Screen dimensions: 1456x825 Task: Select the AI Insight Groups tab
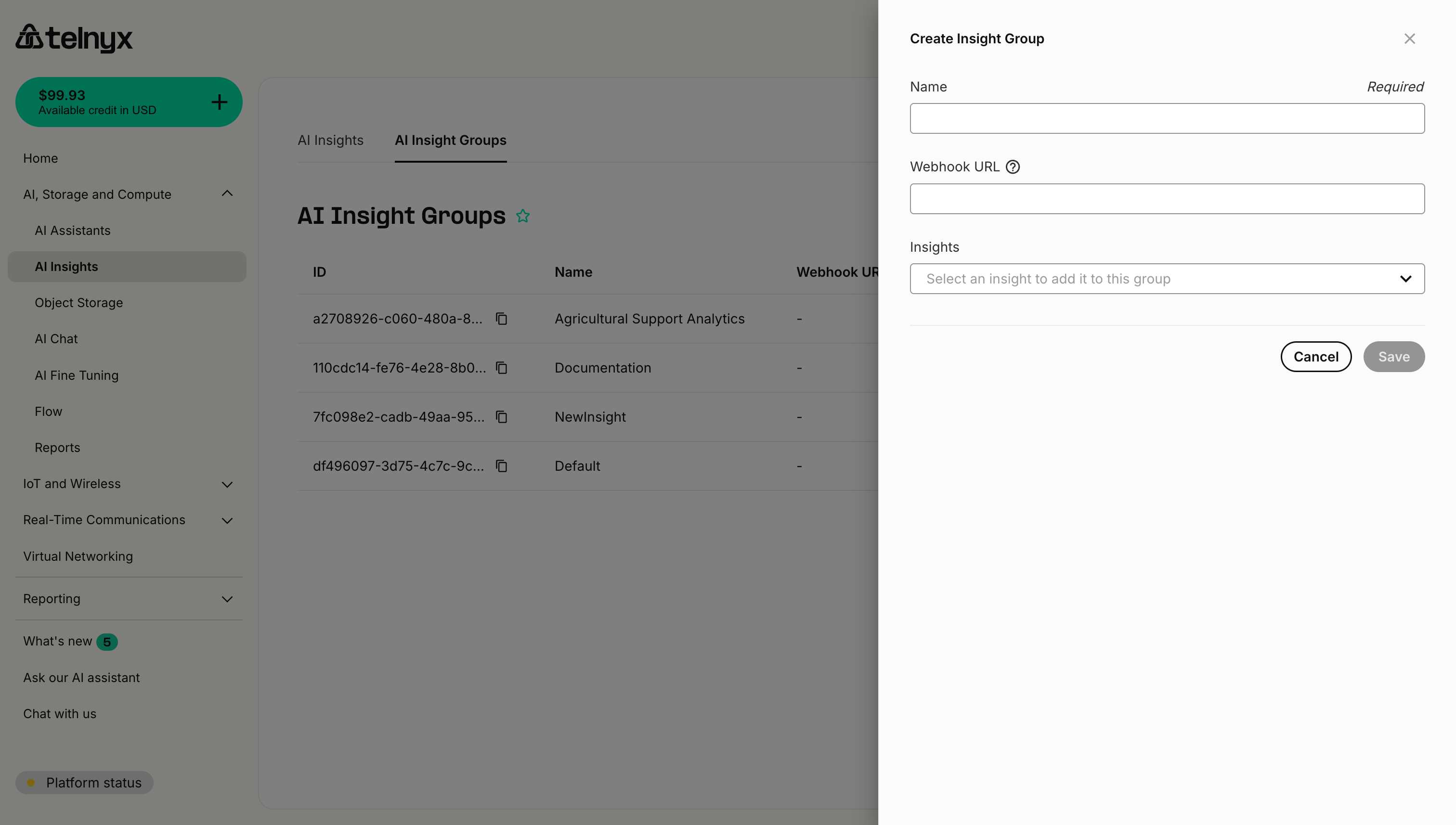coord(451,140)
